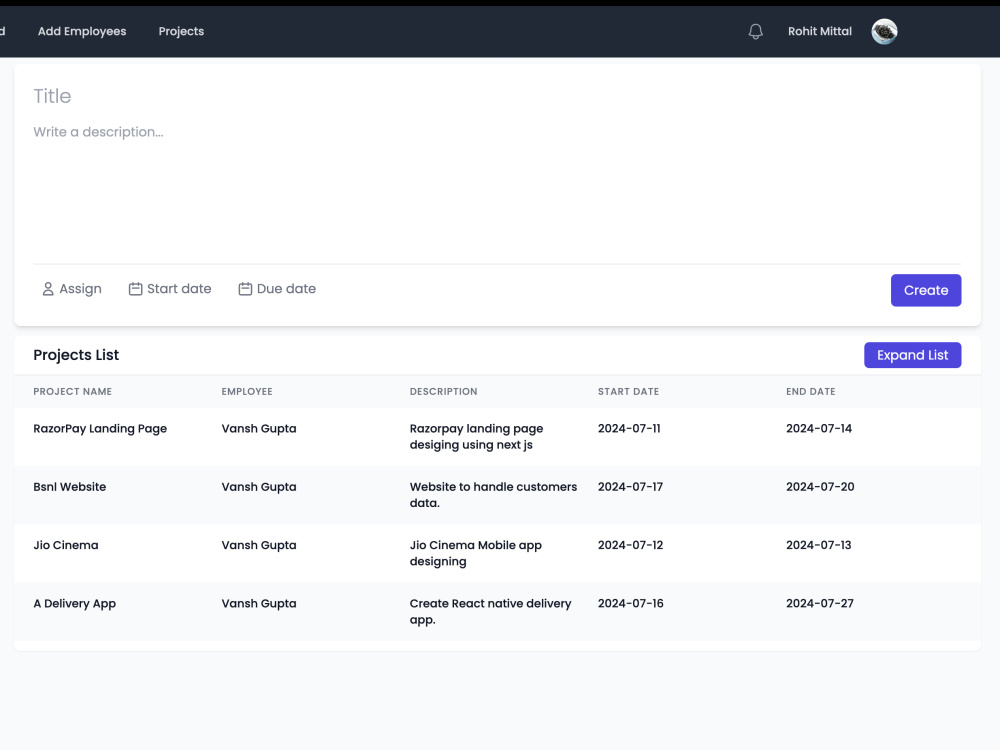This screenshot has height=750, width=1000.
Task: Click Vansh Gupta in the RazorPay row
Action: (259, 429)
